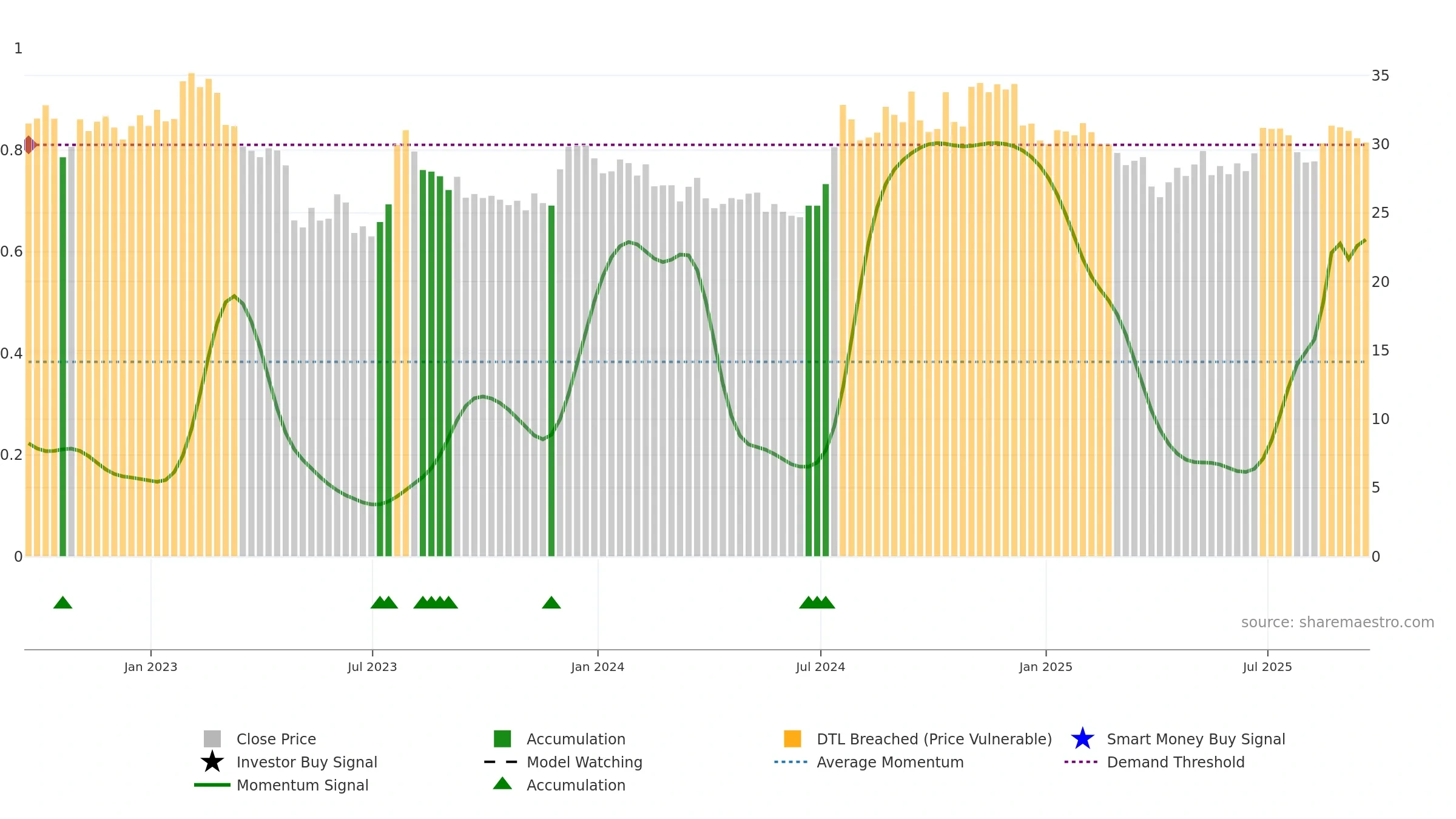Click the black Investor Buy Signal star
This screenshot has height=819, width=1456.
212,762
